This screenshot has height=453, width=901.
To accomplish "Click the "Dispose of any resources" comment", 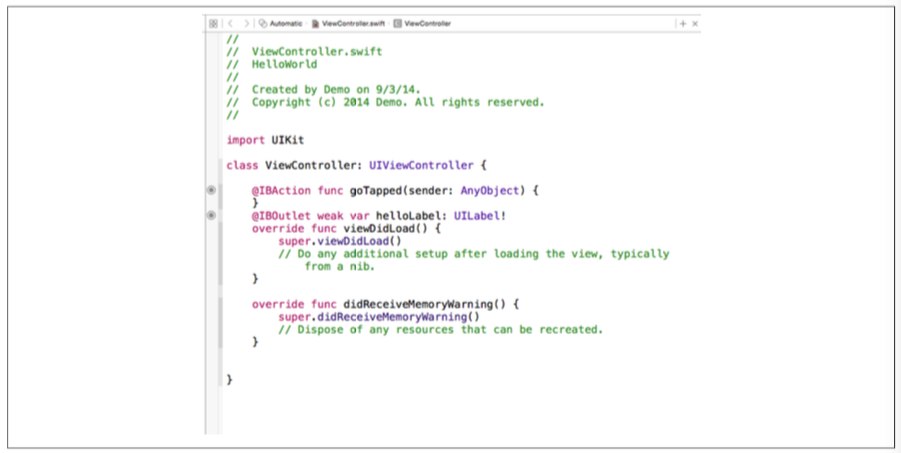I will coord(441,329).
